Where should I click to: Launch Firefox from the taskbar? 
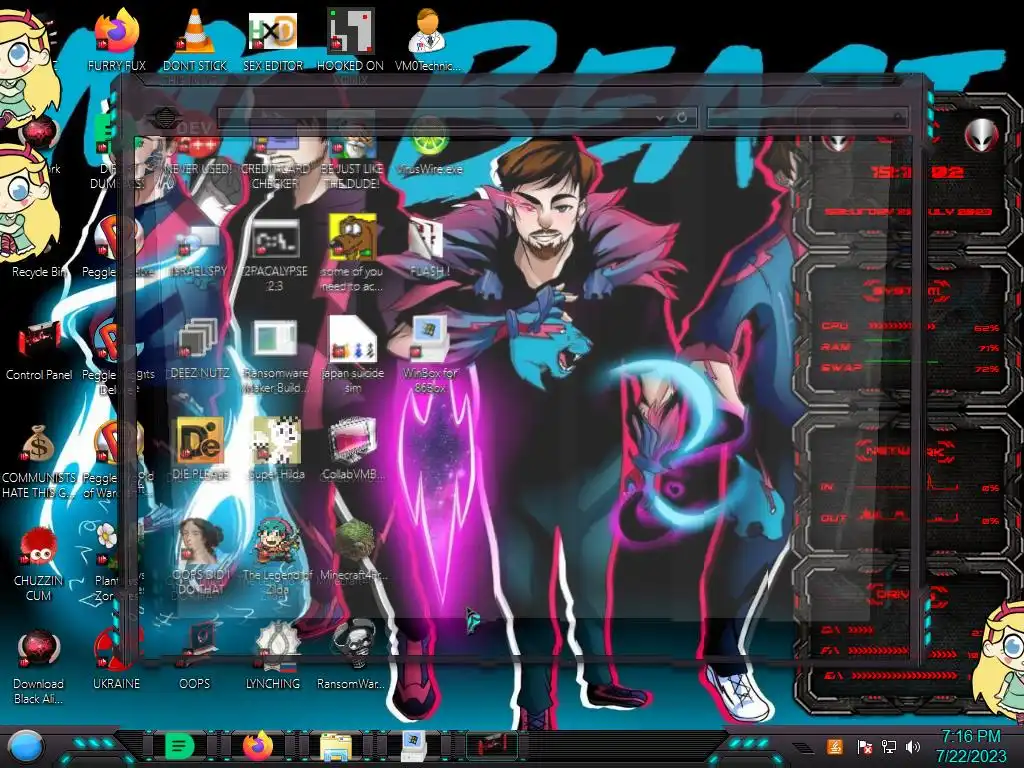tap(258, 746)
